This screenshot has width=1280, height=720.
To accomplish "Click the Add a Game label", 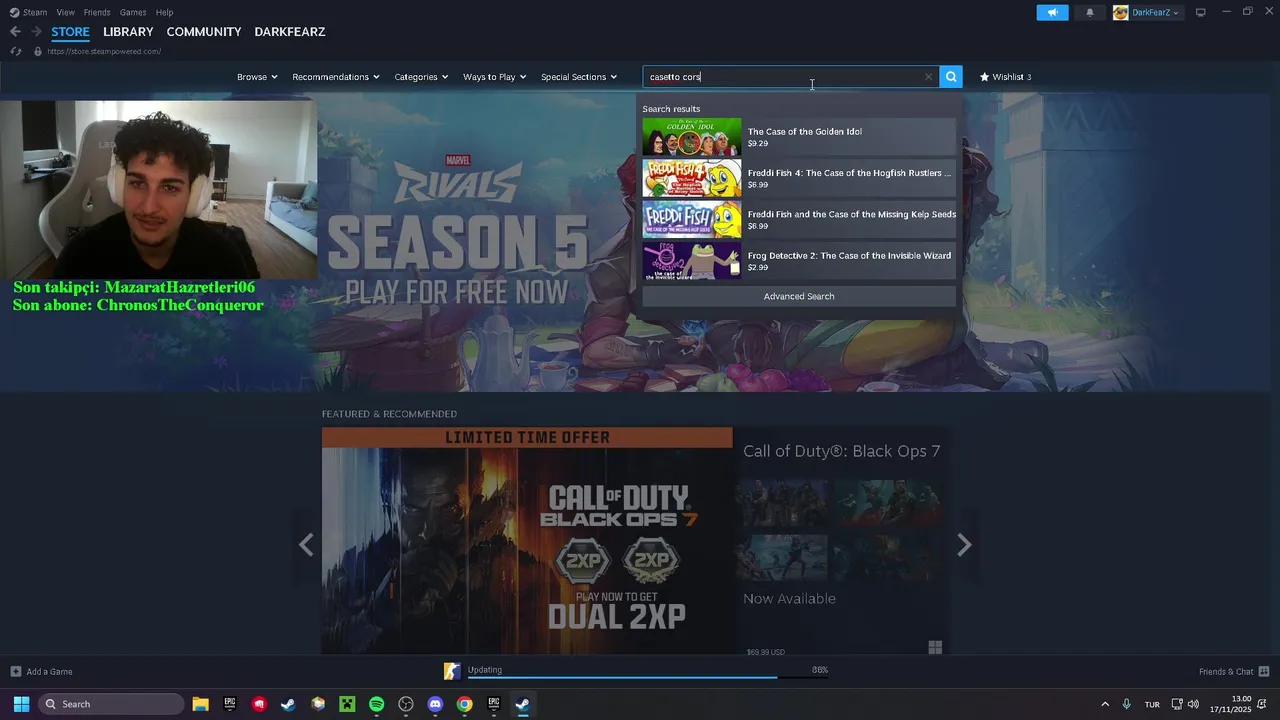I will [49, 671].
